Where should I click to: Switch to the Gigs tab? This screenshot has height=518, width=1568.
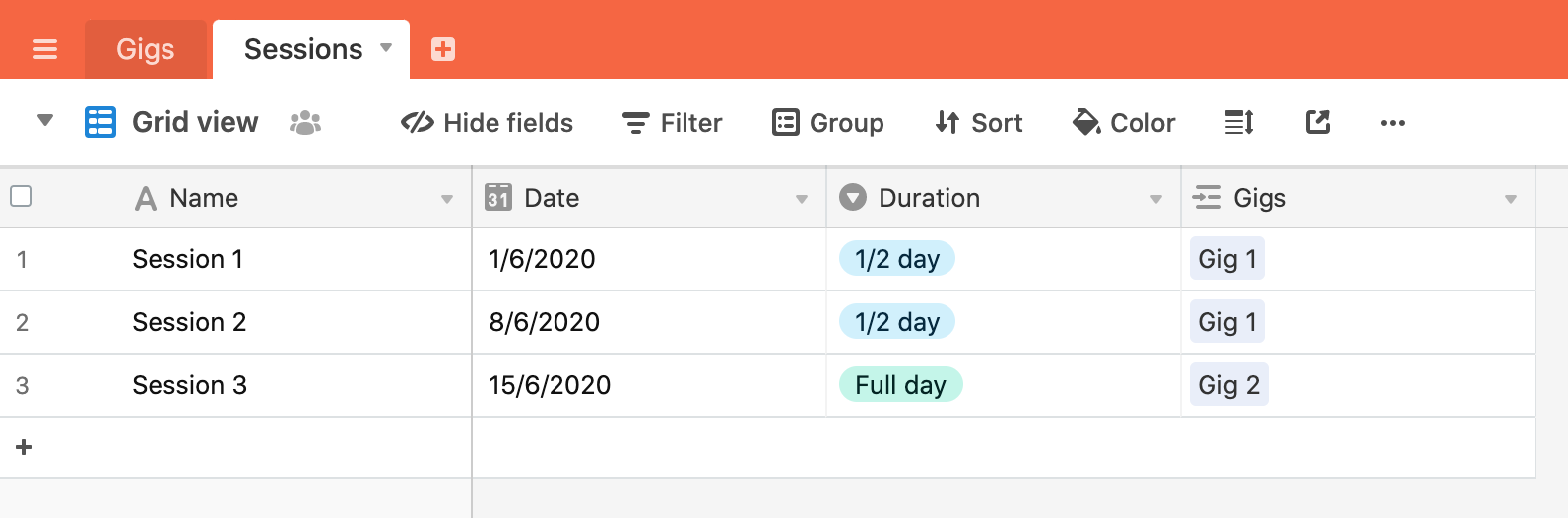146,49
